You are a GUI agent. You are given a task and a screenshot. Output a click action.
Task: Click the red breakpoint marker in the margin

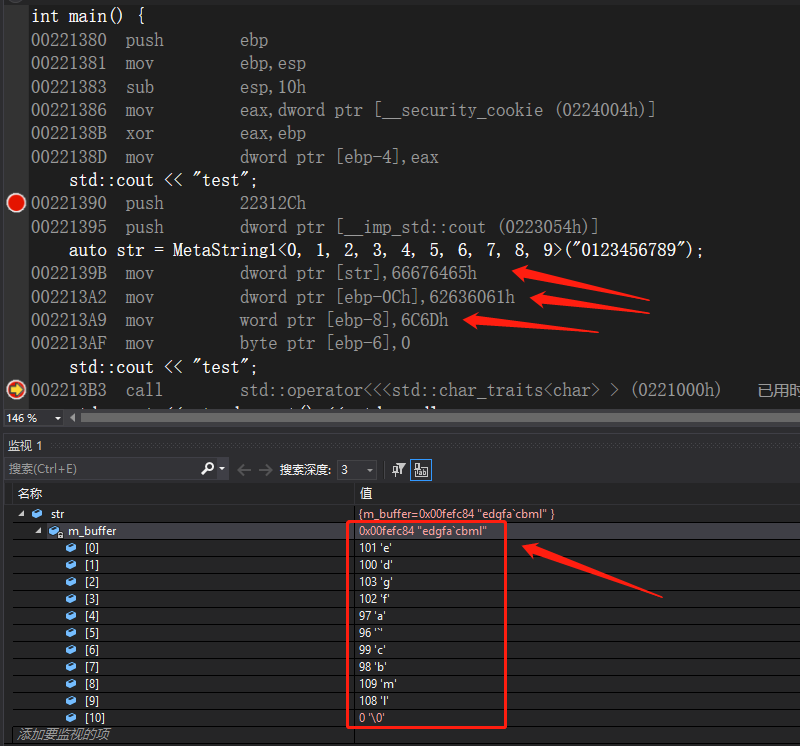tap(16, 203)
